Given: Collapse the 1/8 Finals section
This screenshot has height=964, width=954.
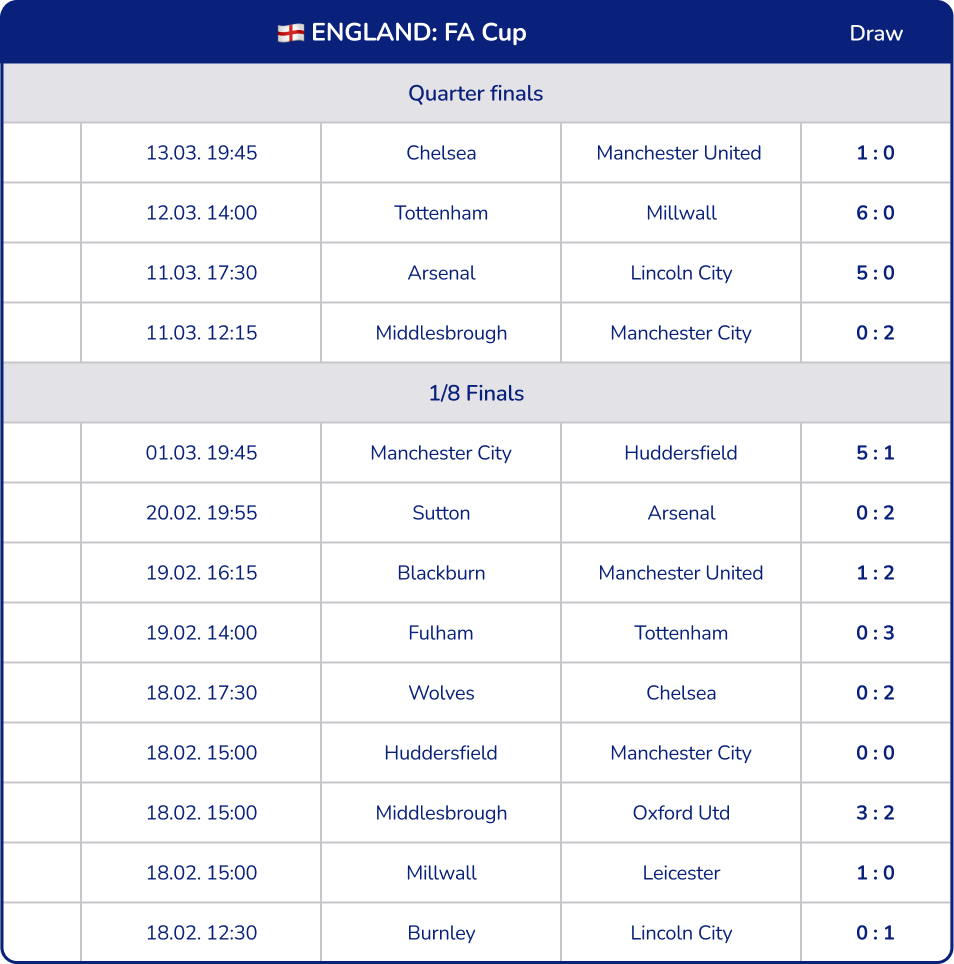Looking at the screenshot, I should pyautogui.click(x=477, y=392).
